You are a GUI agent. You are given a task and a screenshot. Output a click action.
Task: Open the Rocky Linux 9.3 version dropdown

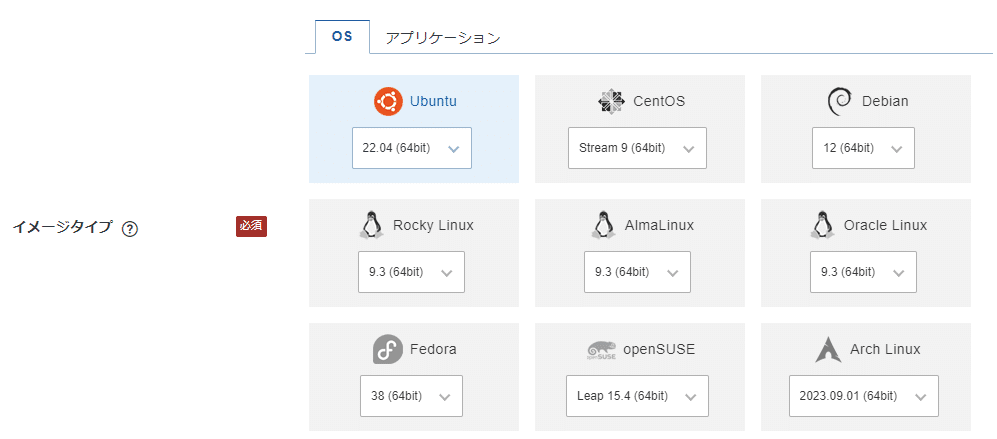pyautogui.click(x=411, y=272)
